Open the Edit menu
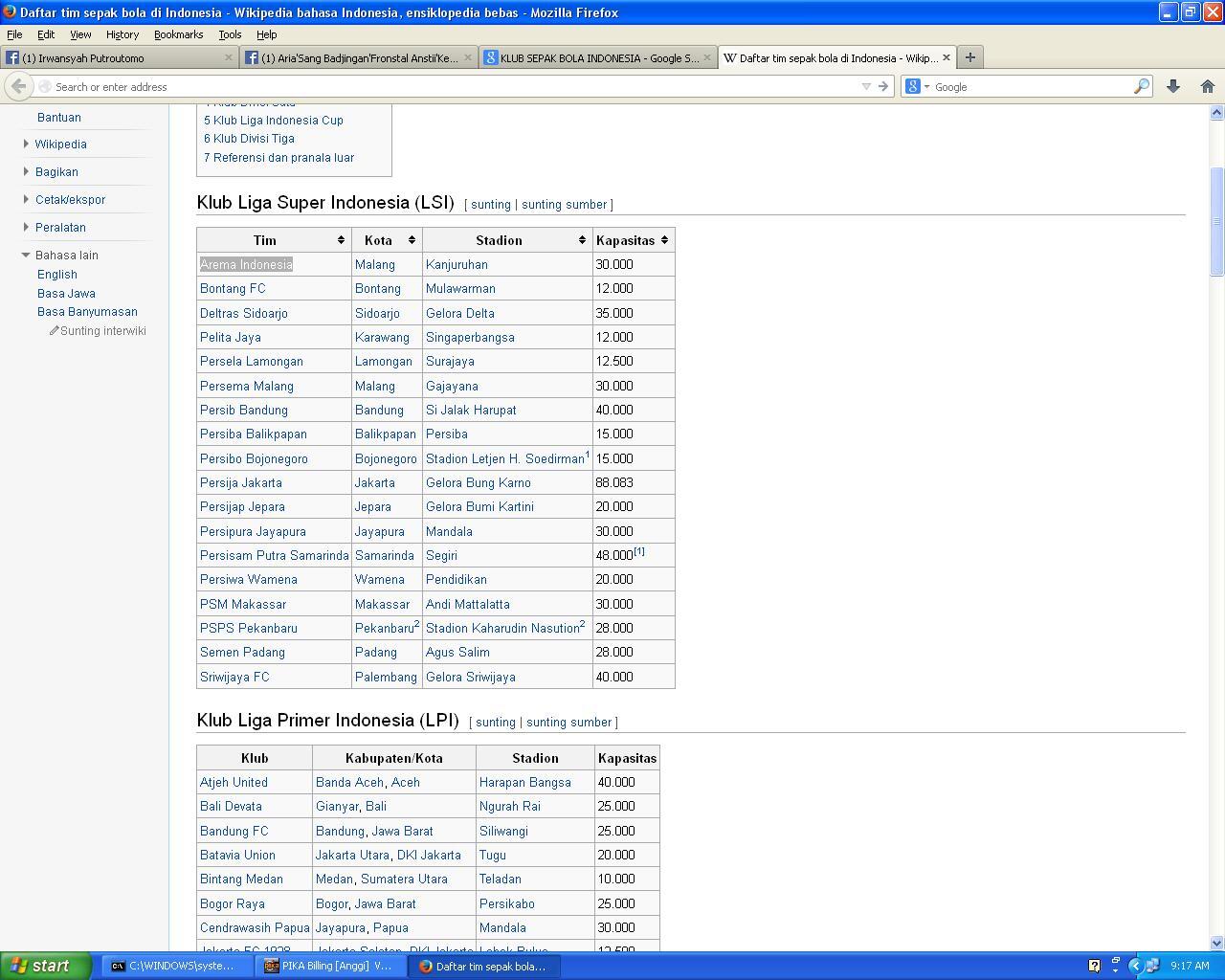Viewport: 1225px width, 980px height. [46, 34]
